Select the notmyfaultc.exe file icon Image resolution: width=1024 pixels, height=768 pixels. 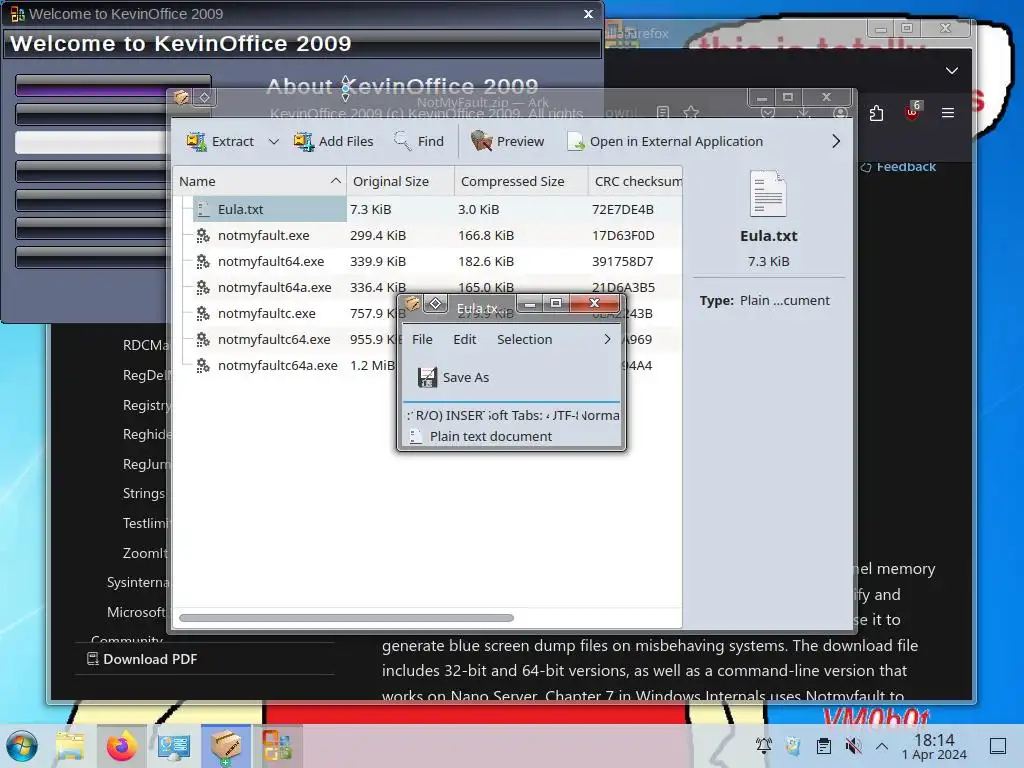203,313
